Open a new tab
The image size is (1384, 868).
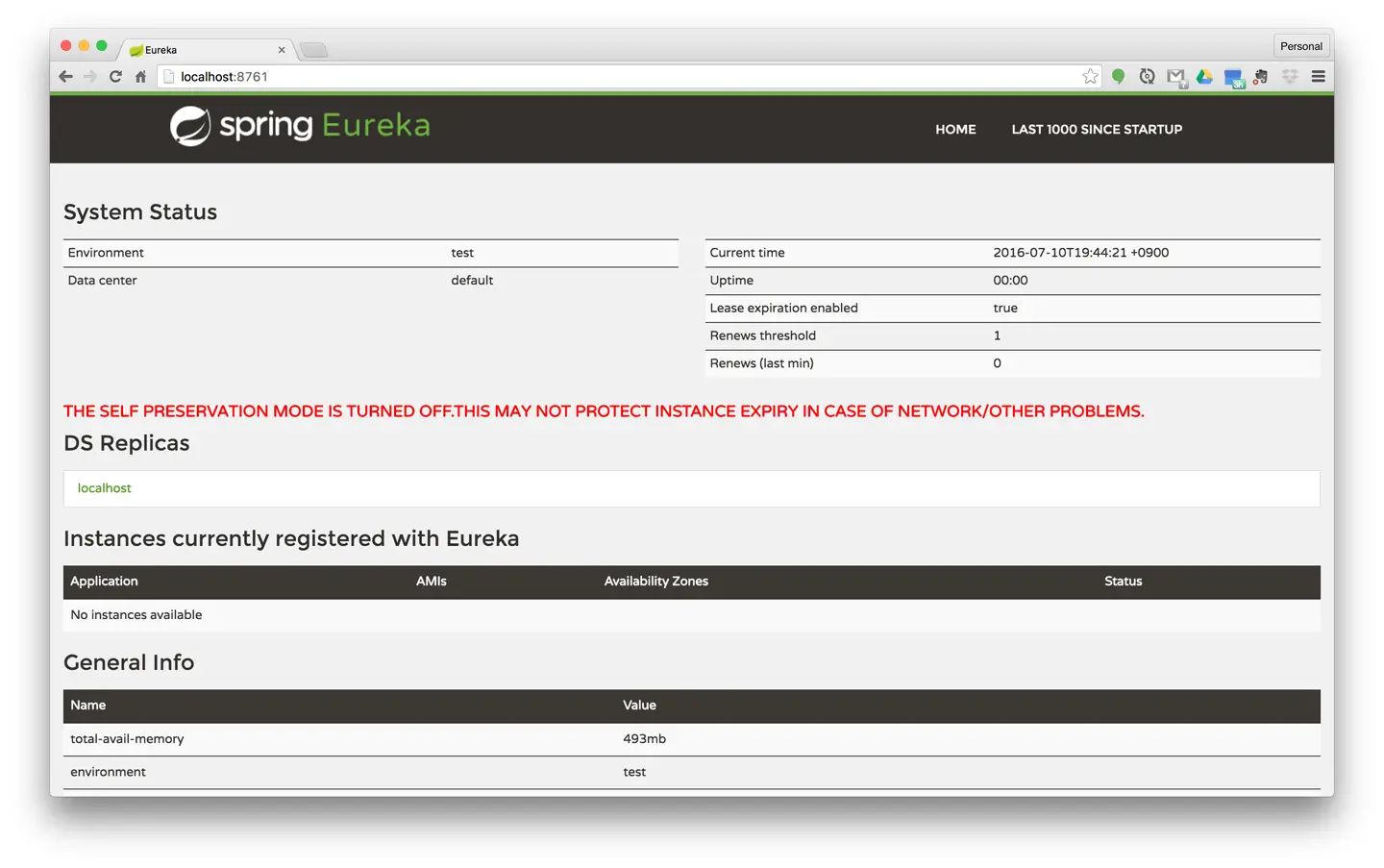[314, 50]
